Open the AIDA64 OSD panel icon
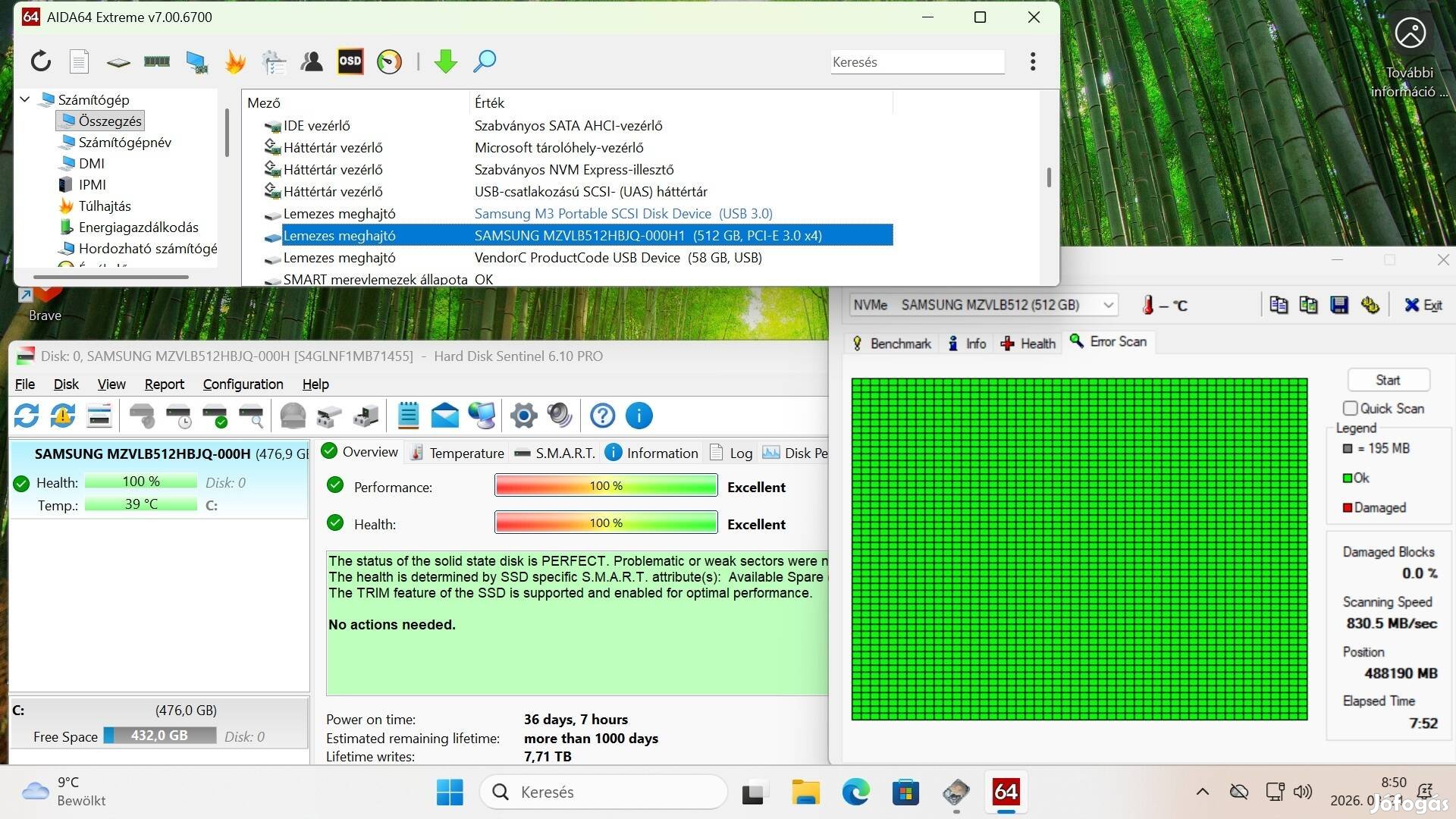Image resolution: width=1456 pixels, height=819 pixels. tap(350, 61)
